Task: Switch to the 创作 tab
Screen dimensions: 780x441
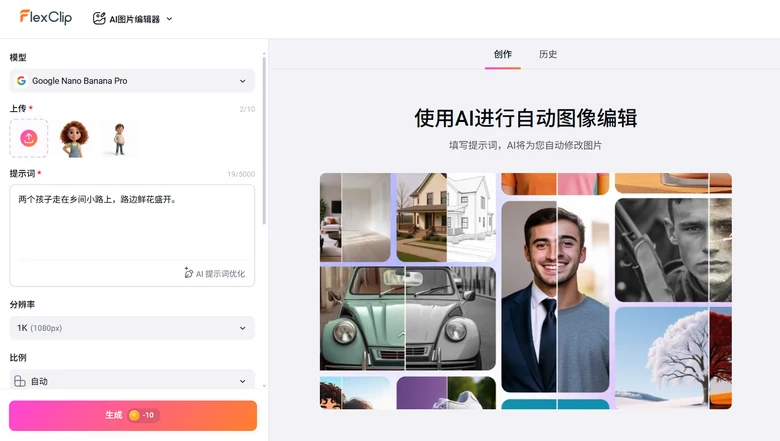Action: [x=503, y=54]
